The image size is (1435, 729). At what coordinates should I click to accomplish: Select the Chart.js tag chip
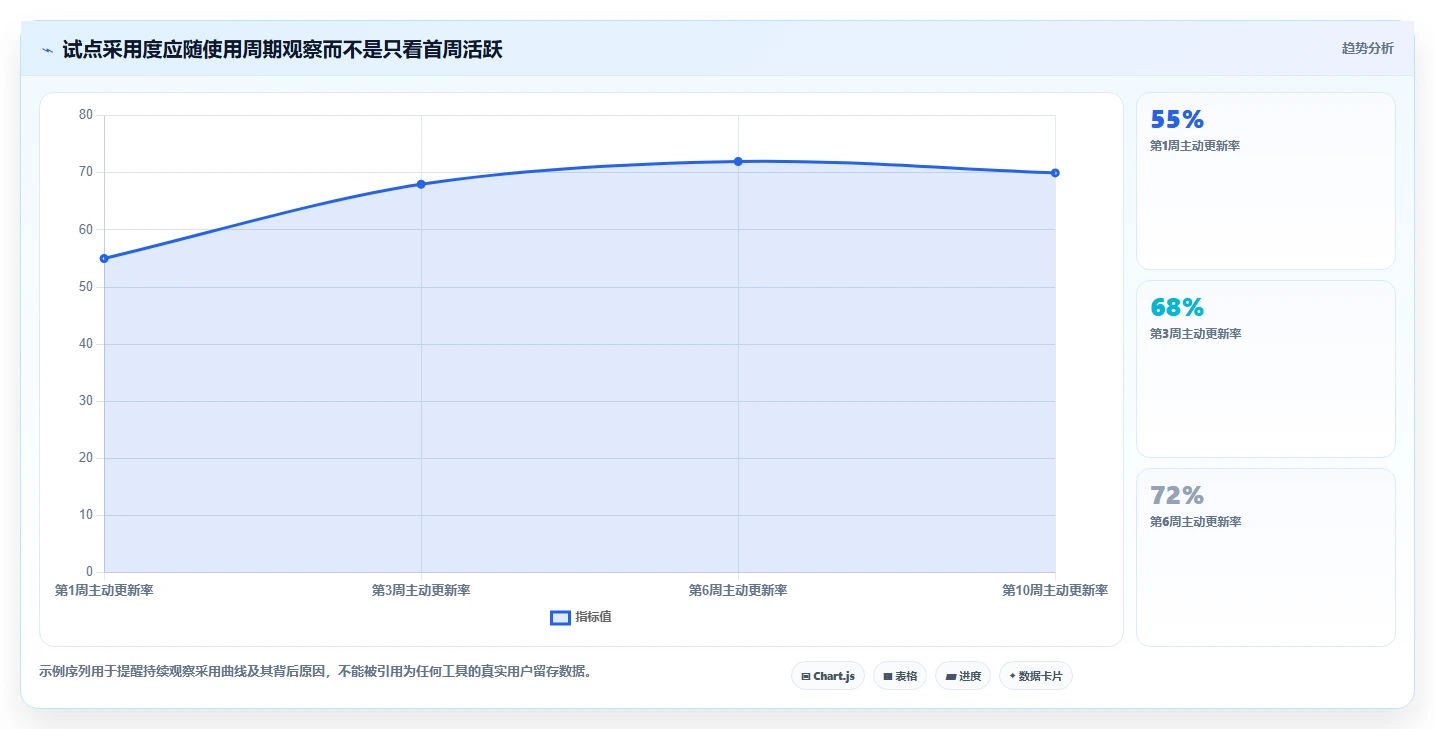point(827,676)
